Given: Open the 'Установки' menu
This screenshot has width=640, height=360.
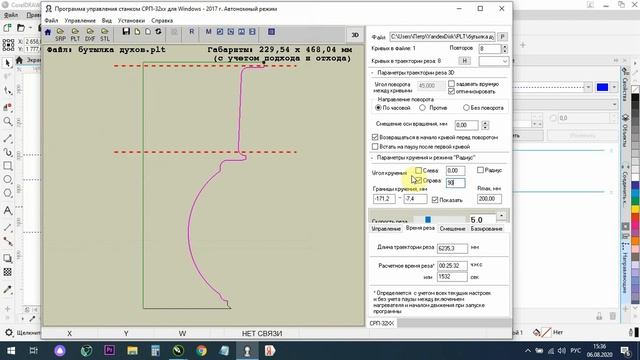Looking at the screenshot, I should pyautogui.click(x=131, y=20).
